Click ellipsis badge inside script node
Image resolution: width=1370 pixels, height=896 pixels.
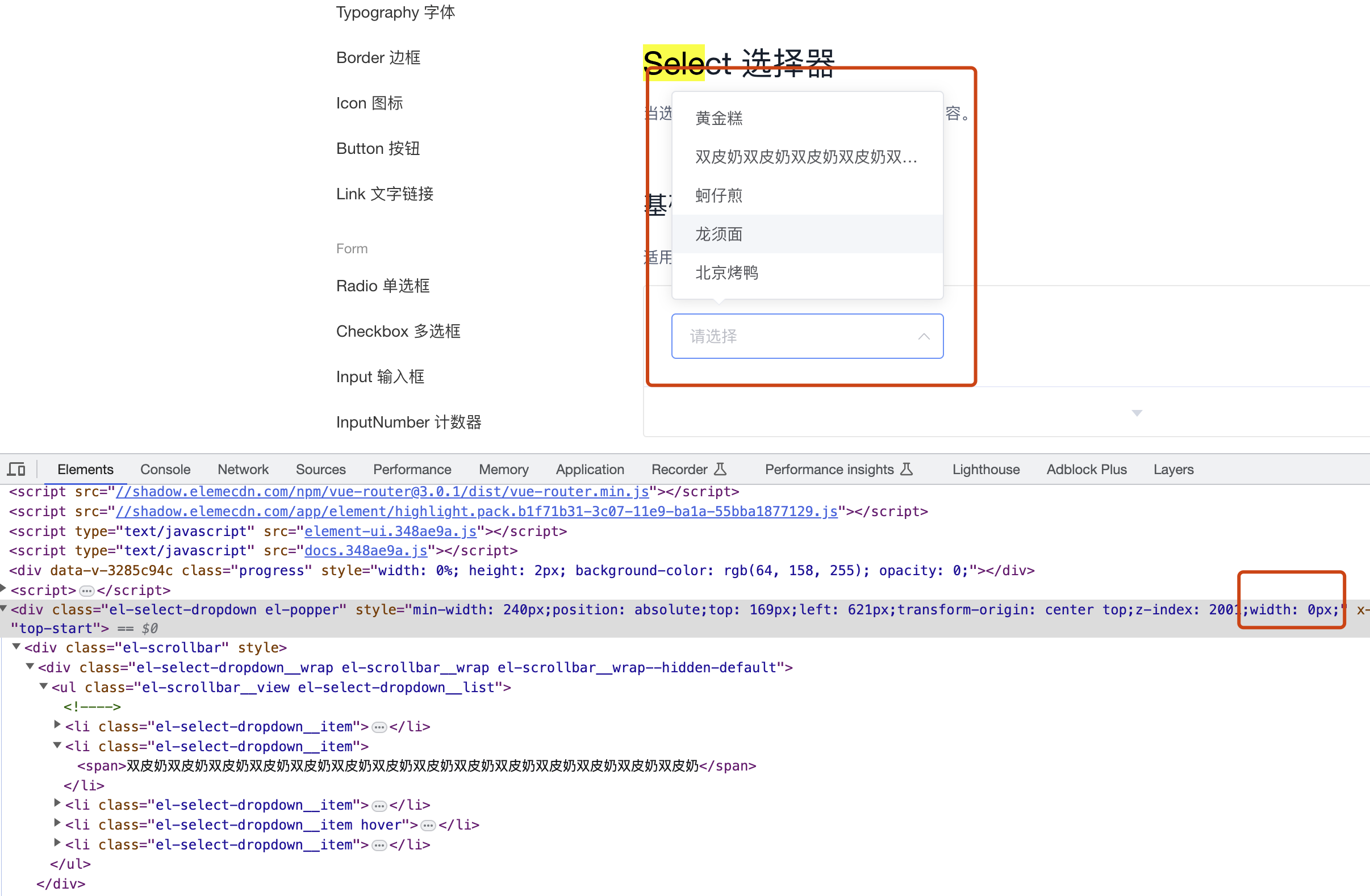click(x=86, y=591)
